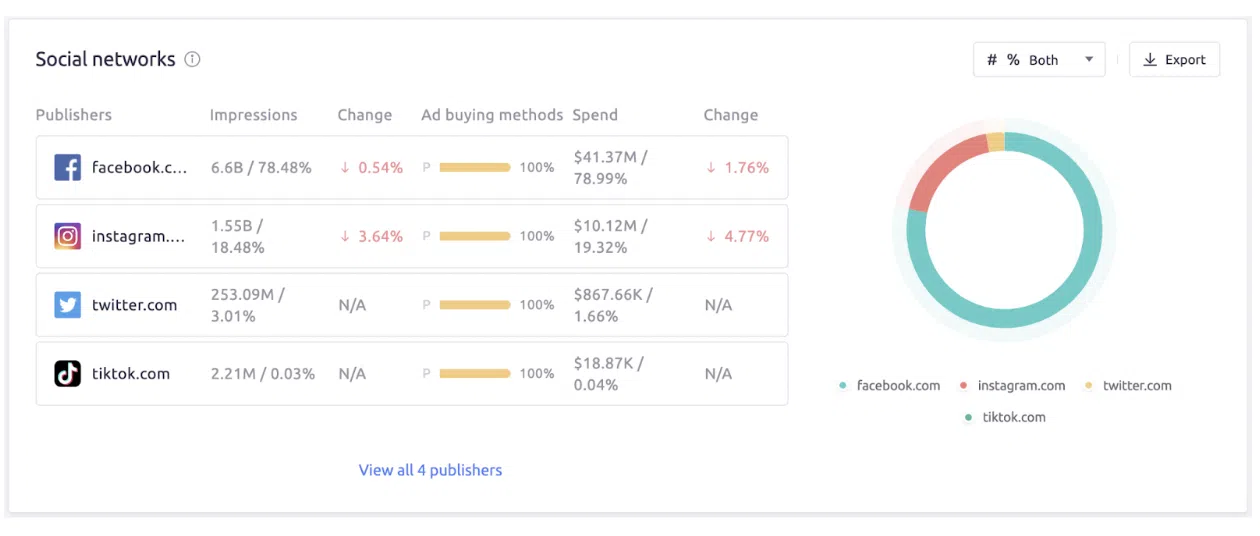Sort by Impressions column header
1260x536 pixels.
[x=253, y=115]
